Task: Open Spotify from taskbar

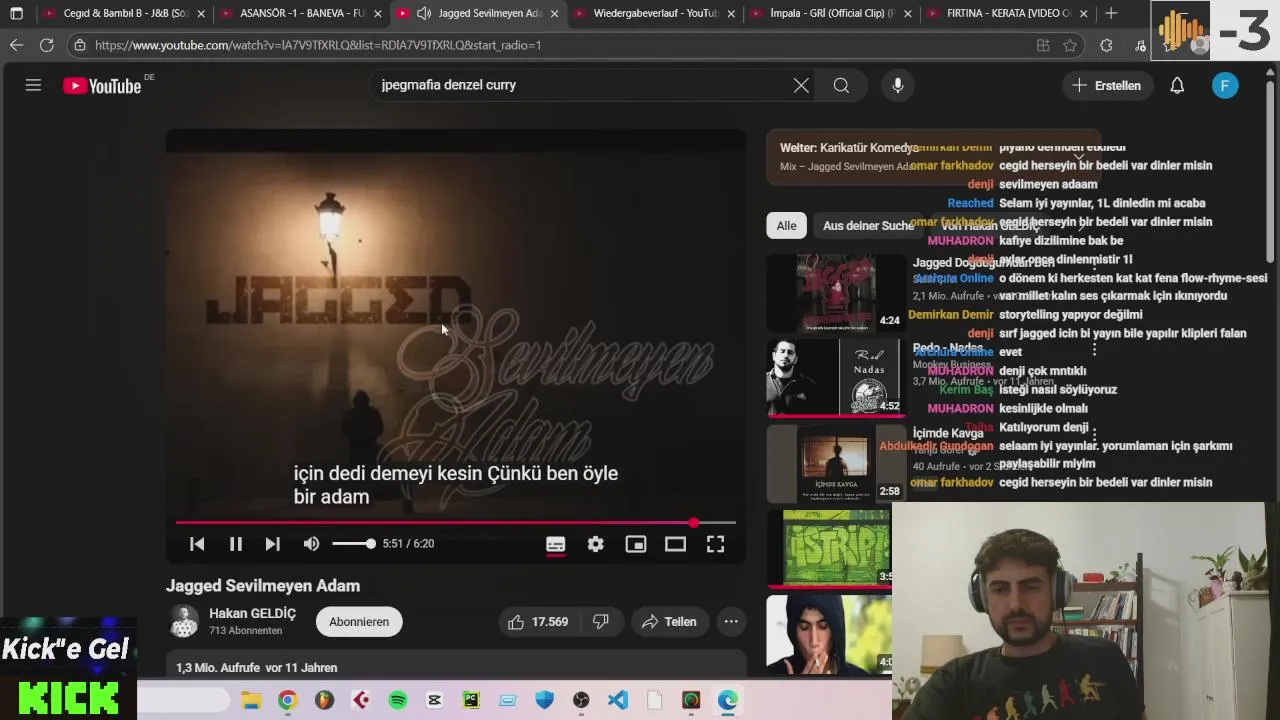Action: [398, 700]
